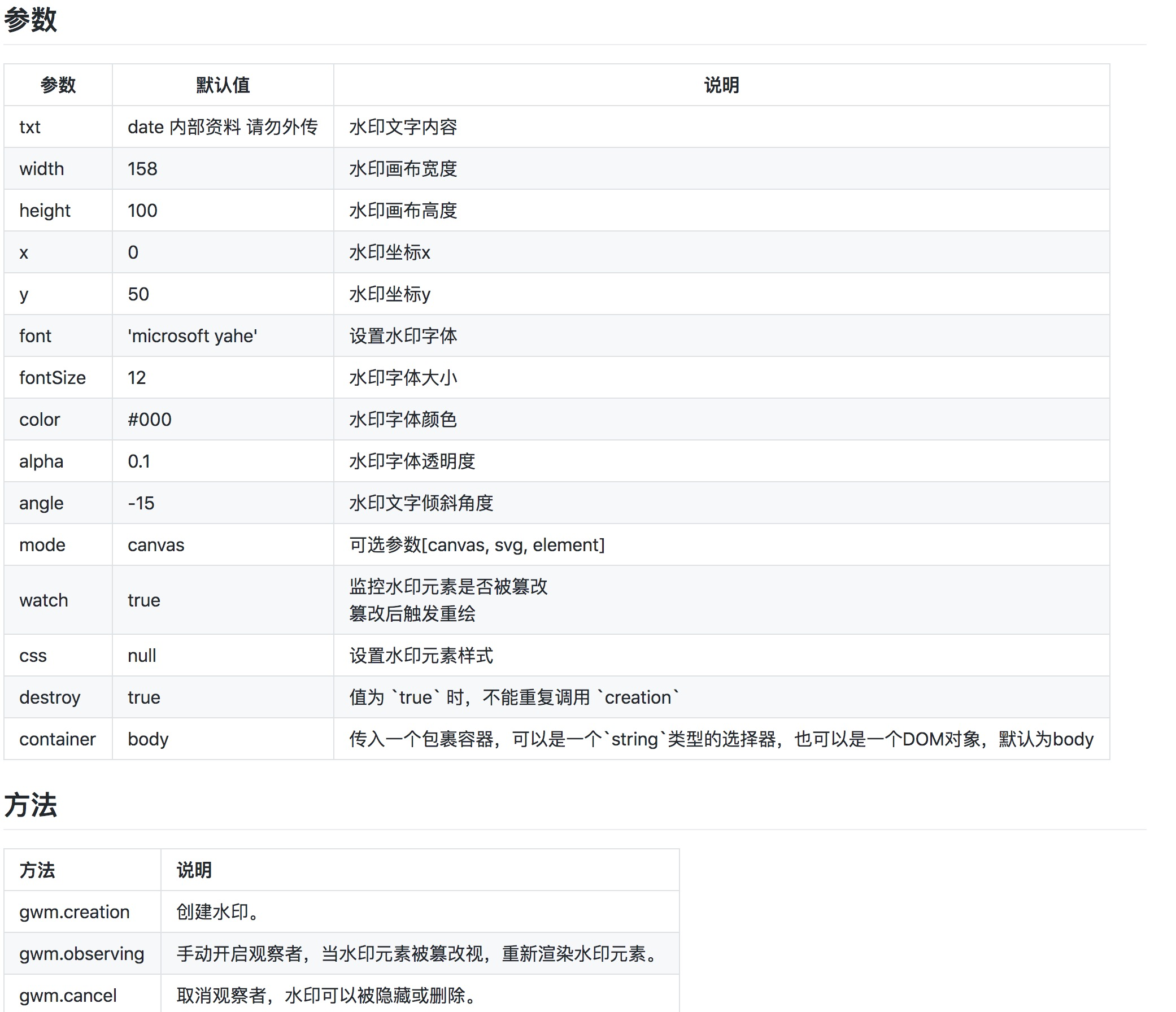Select the container body value
1176x1012 pixels.
[147, 739]
